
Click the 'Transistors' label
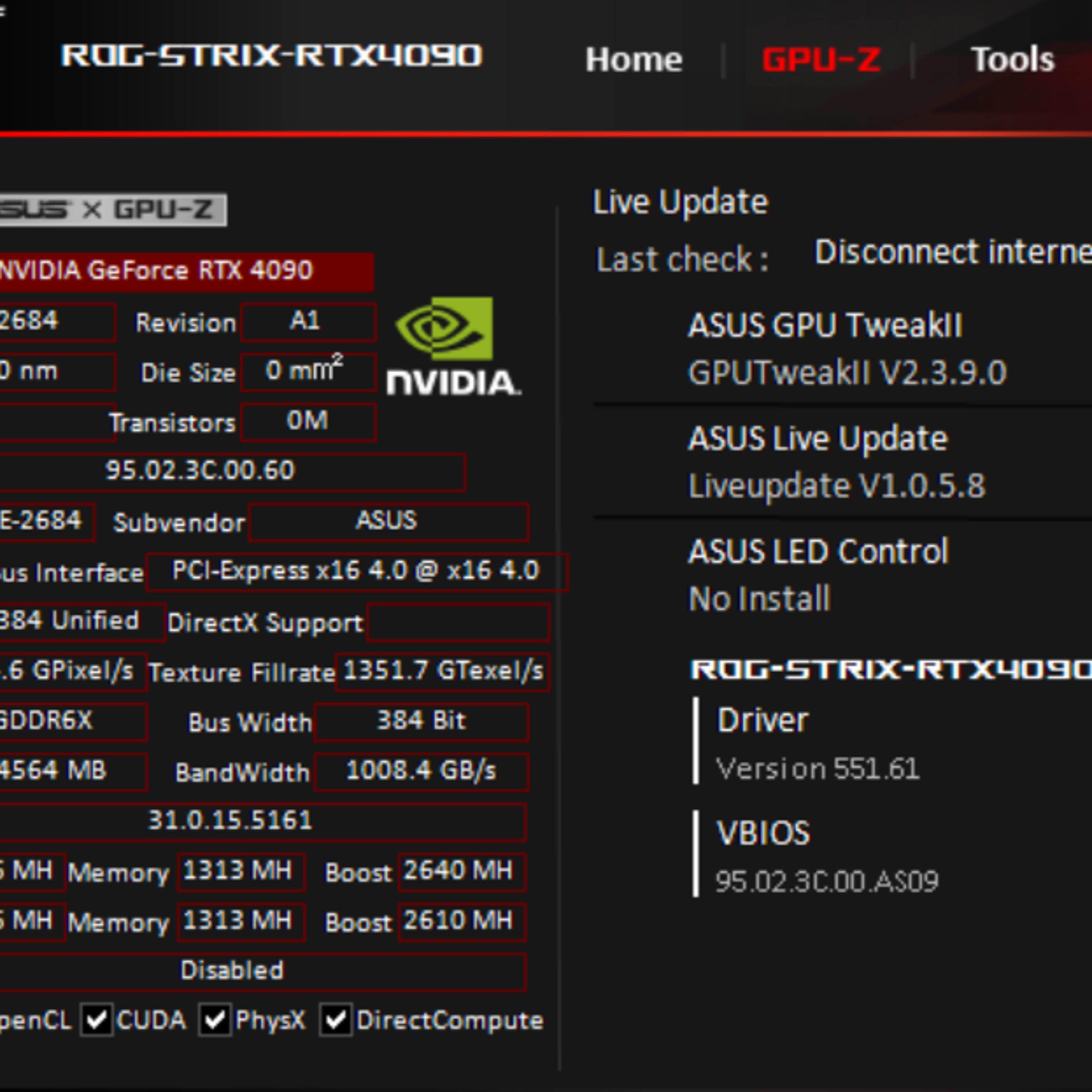point(172,423)
